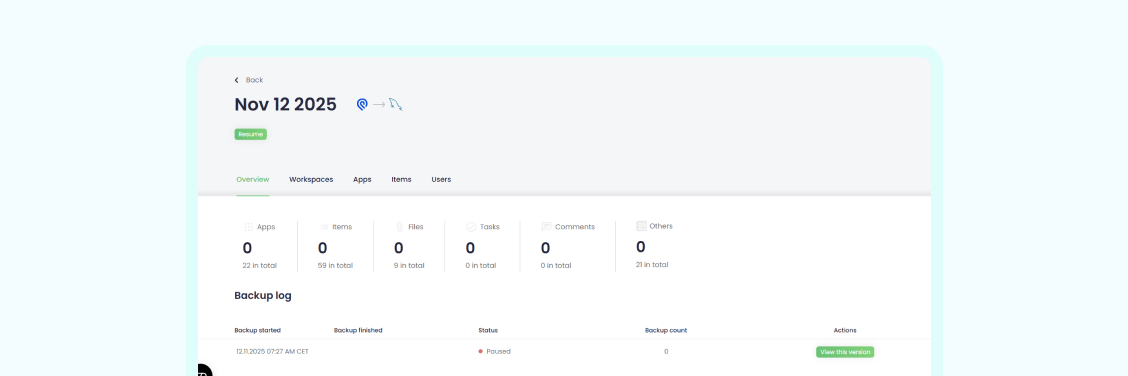Viewport: 1128px width, 376px height.
Task: Click the MySQL destination dolphin icon
Action: tap(395, 105)
